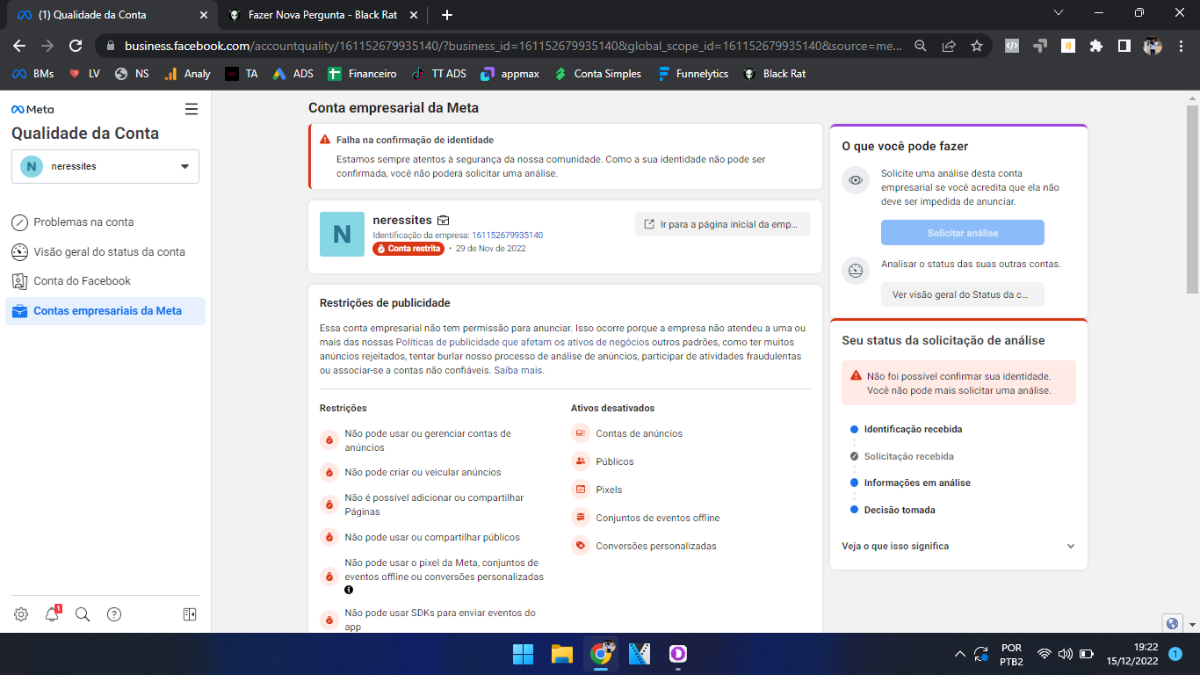The height and width of the screenshot is (675, 1200).
Task: Click Ver visão geral do Status button
Action: click(x=962, y=294)
